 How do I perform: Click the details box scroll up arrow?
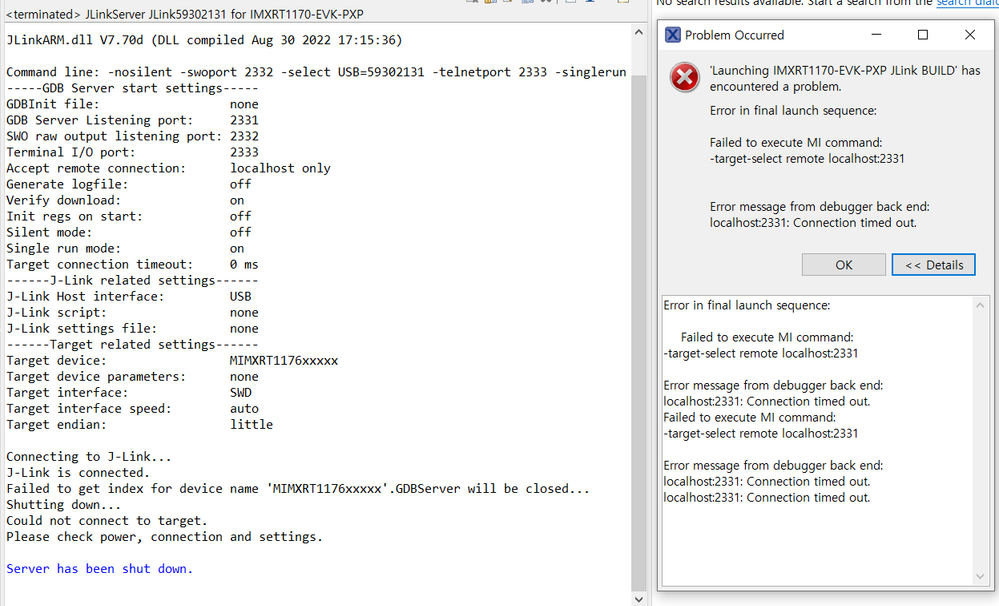tap(979, 306)
